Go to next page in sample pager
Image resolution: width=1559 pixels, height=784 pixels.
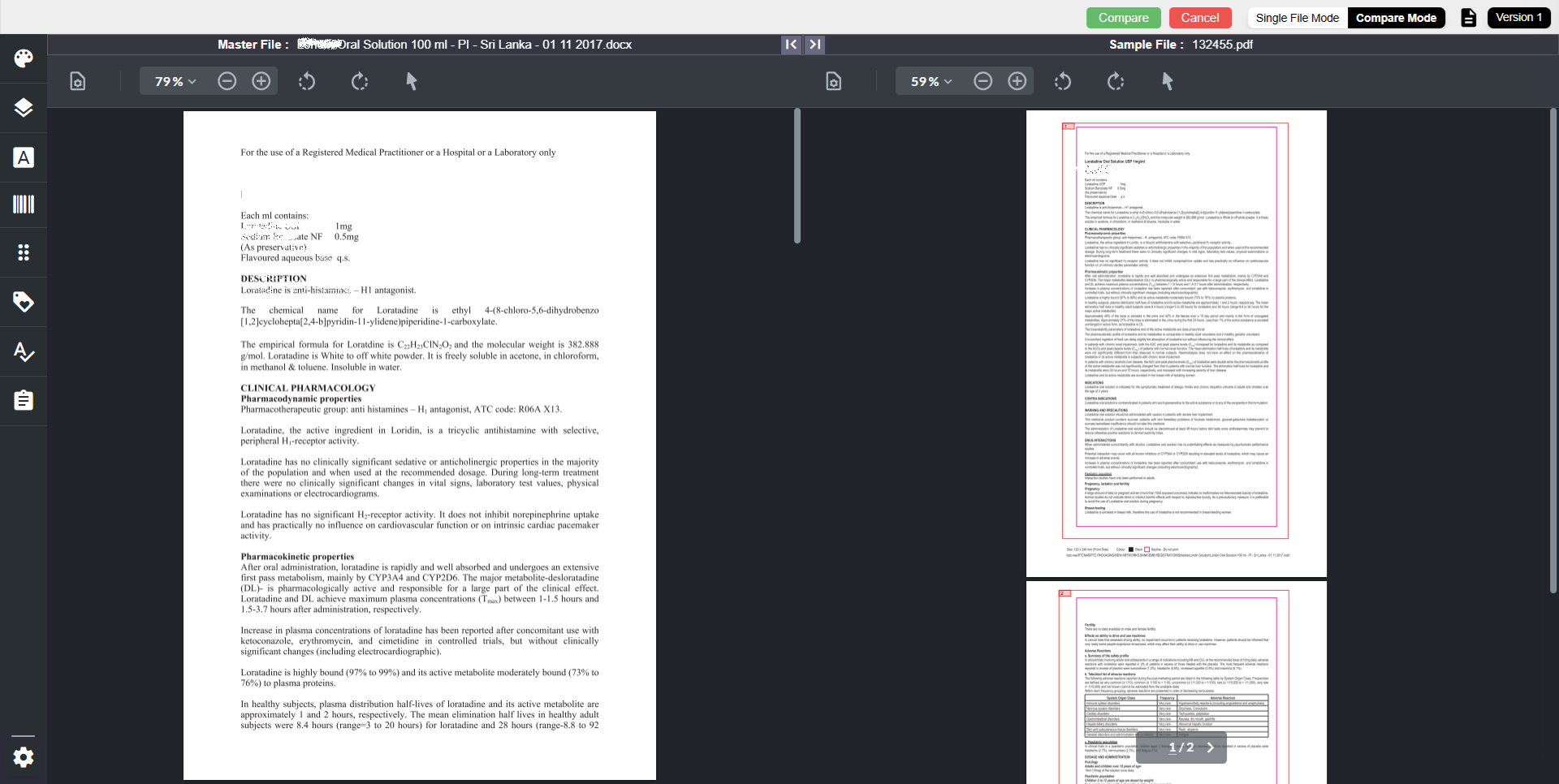point(1210,747)
